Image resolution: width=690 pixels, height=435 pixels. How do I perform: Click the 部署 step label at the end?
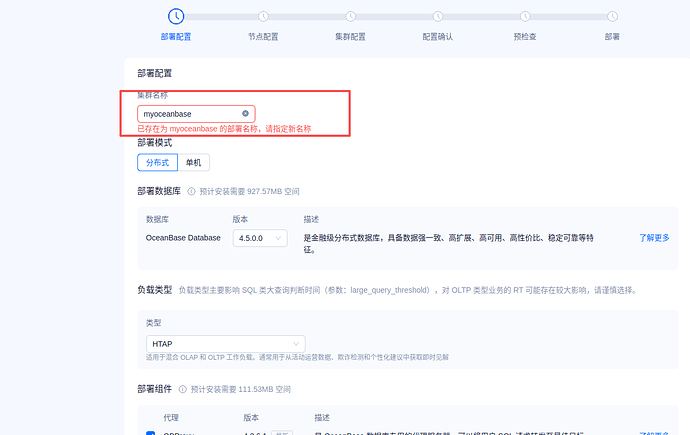click(612, 37)
